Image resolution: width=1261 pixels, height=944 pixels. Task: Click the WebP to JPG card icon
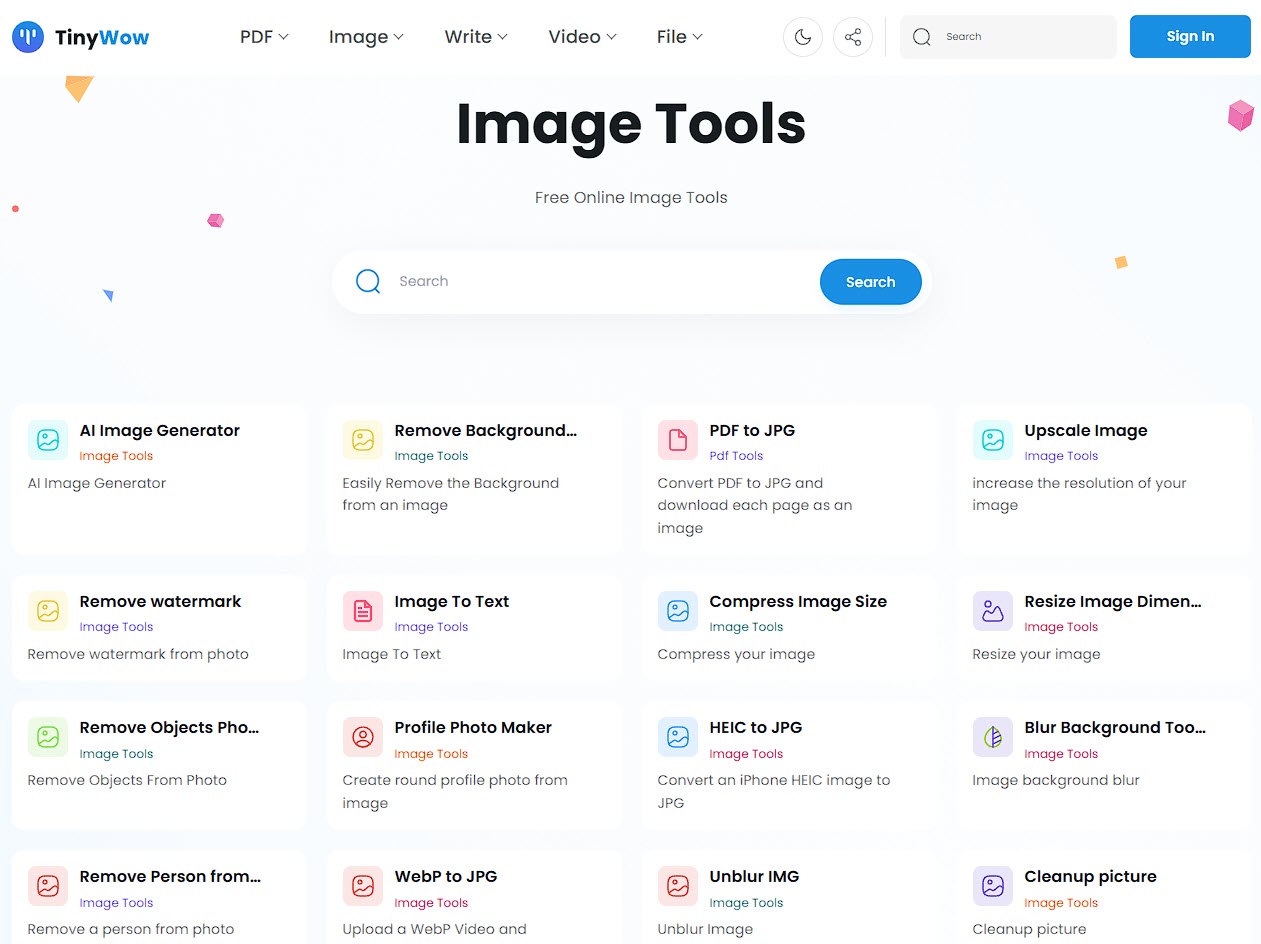pyautogui.click(x=363, y=886)
